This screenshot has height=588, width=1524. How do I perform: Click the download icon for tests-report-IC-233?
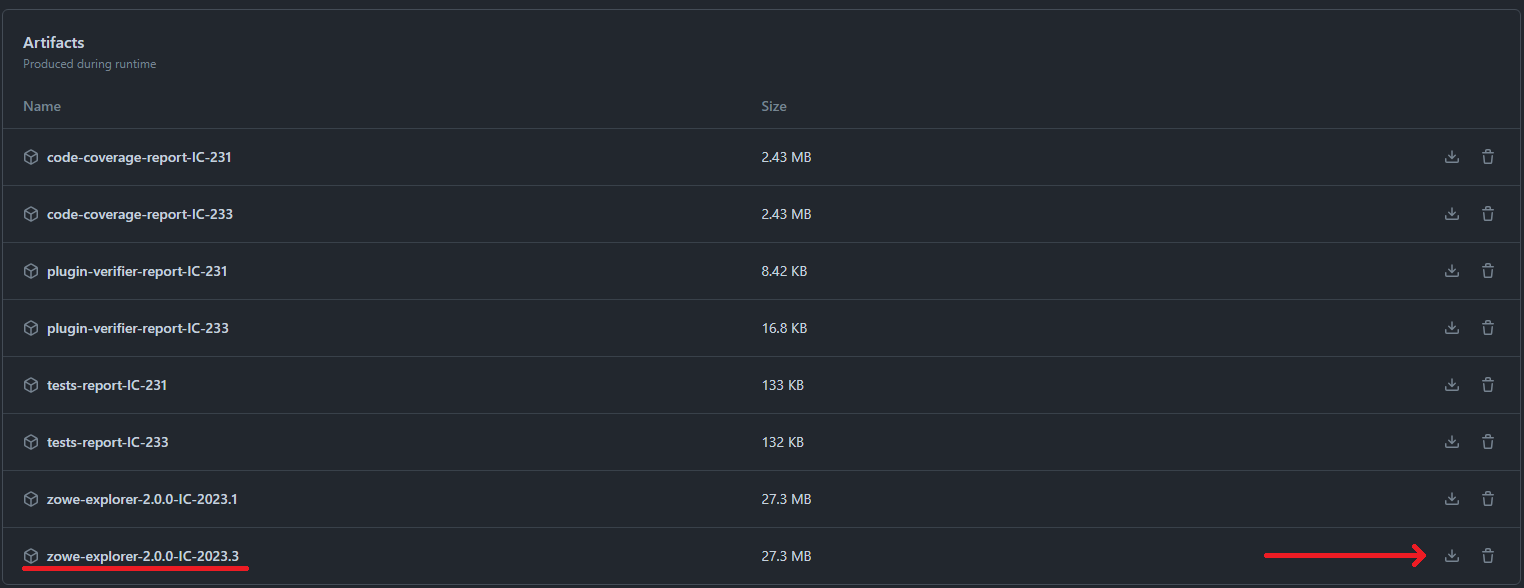pos(1451,442)
